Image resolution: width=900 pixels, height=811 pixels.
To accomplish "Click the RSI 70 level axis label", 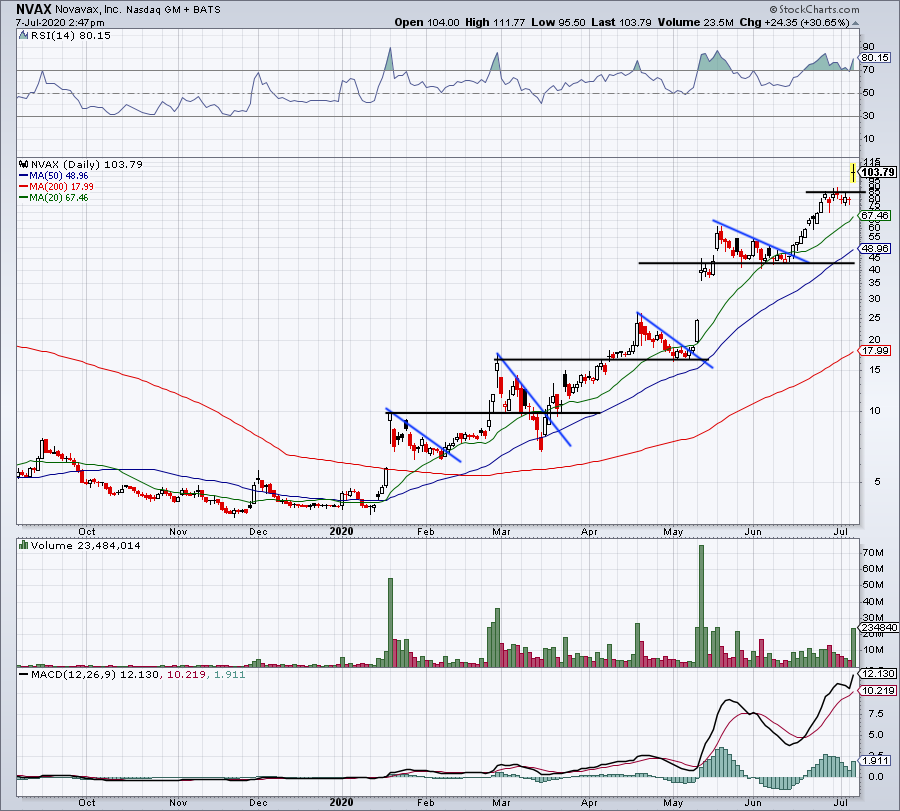I will pyautogui.click(x=868, y=70).
